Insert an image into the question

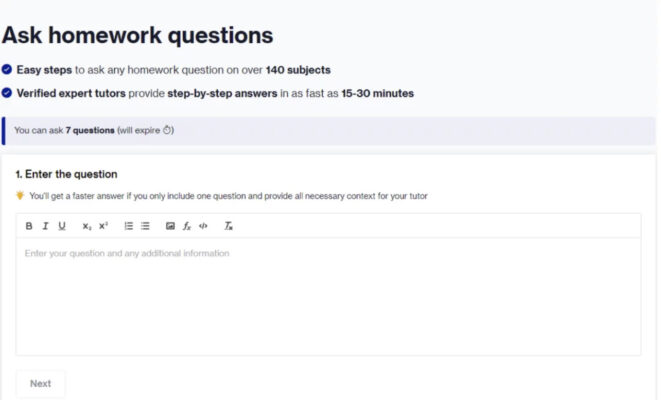(170, 226)
